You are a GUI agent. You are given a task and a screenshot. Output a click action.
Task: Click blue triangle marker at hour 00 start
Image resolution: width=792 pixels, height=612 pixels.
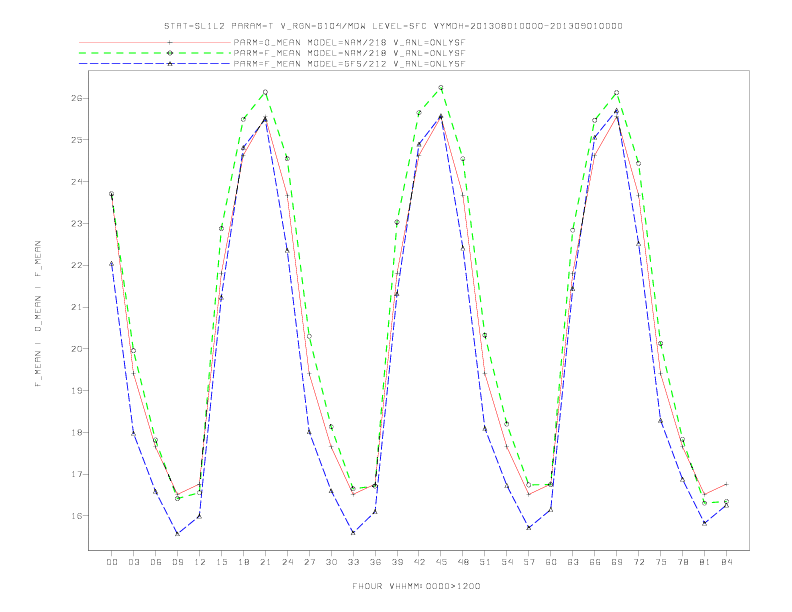(x=112, y=264)
